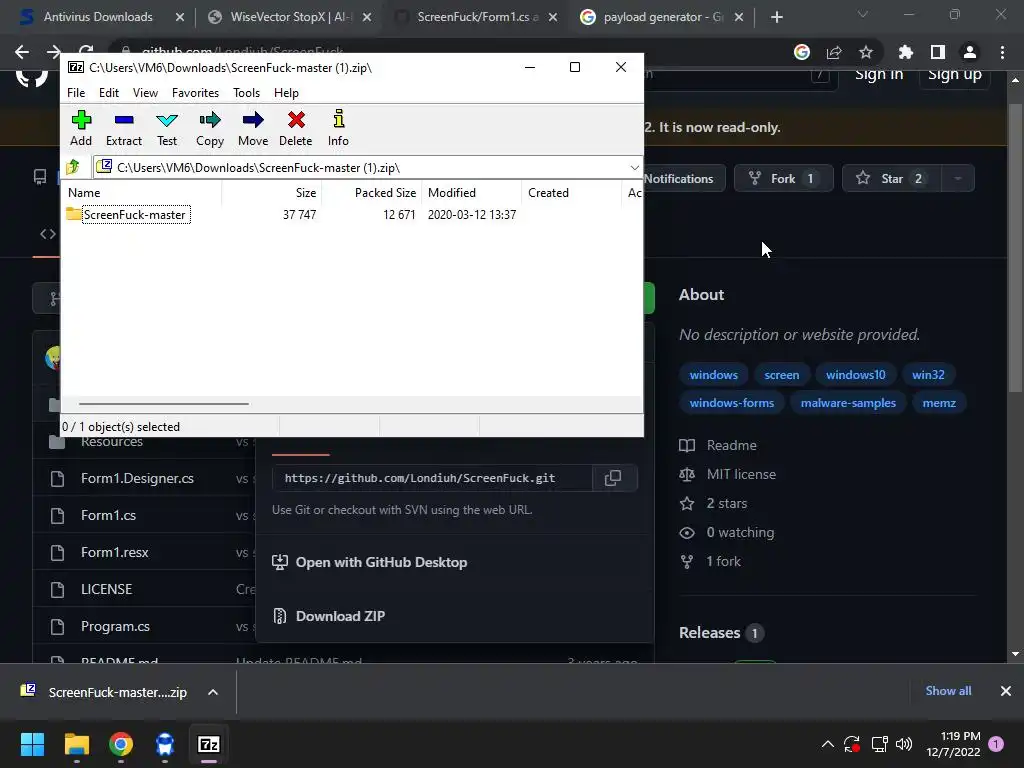Share this page via Chrome icon
The width and height of the screenshot is (1024, 768).
click(834, 52)
